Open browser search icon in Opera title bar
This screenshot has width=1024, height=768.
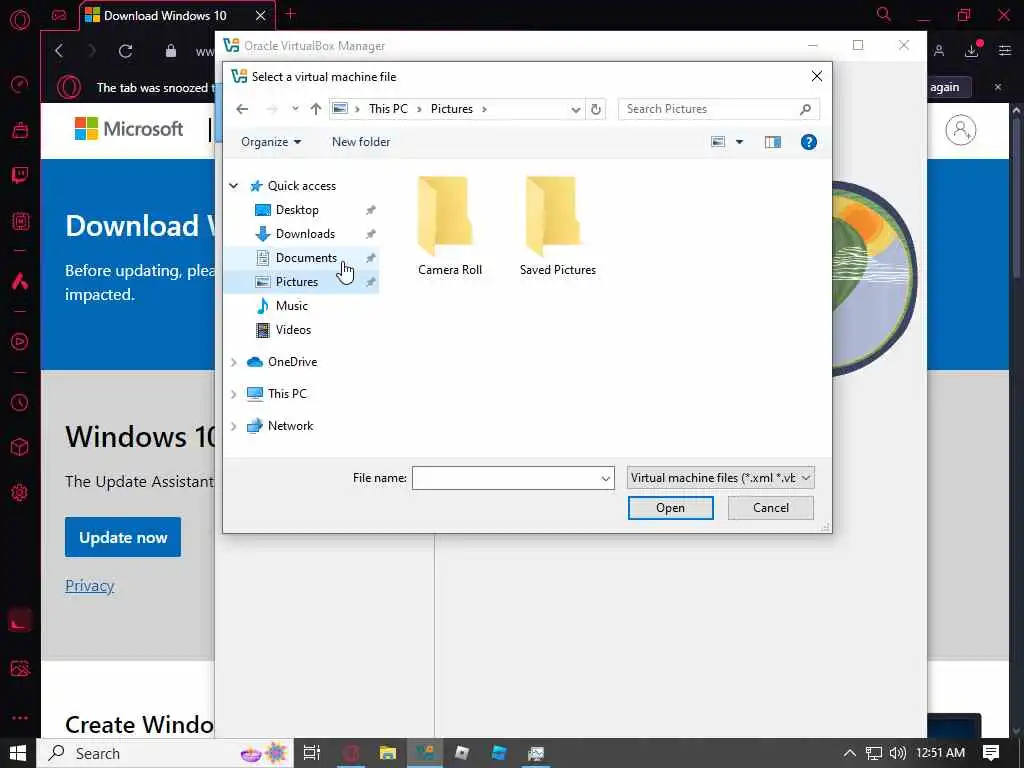[884, 14]
